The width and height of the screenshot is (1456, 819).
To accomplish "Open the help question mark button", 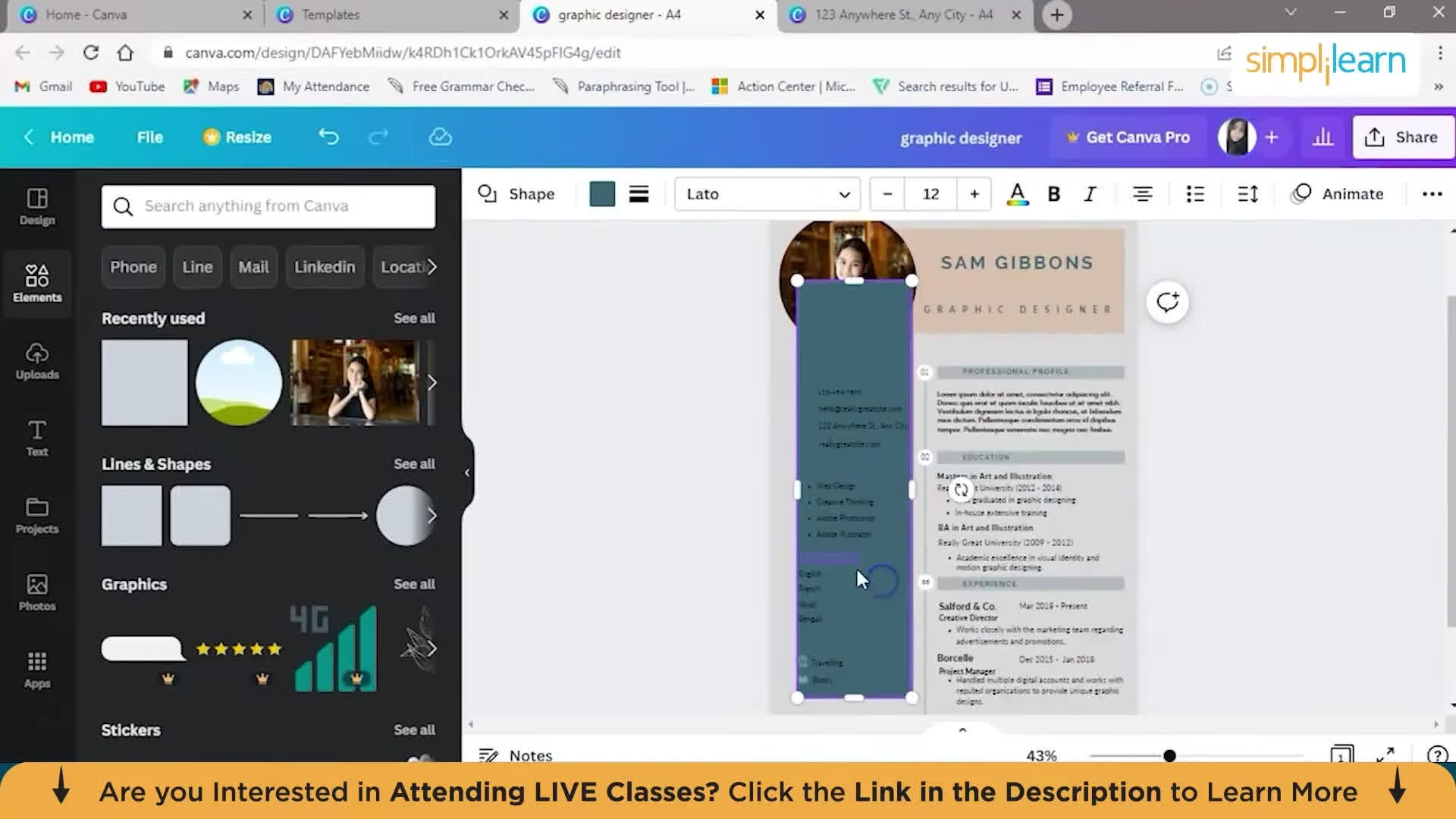I will 1437,755.
